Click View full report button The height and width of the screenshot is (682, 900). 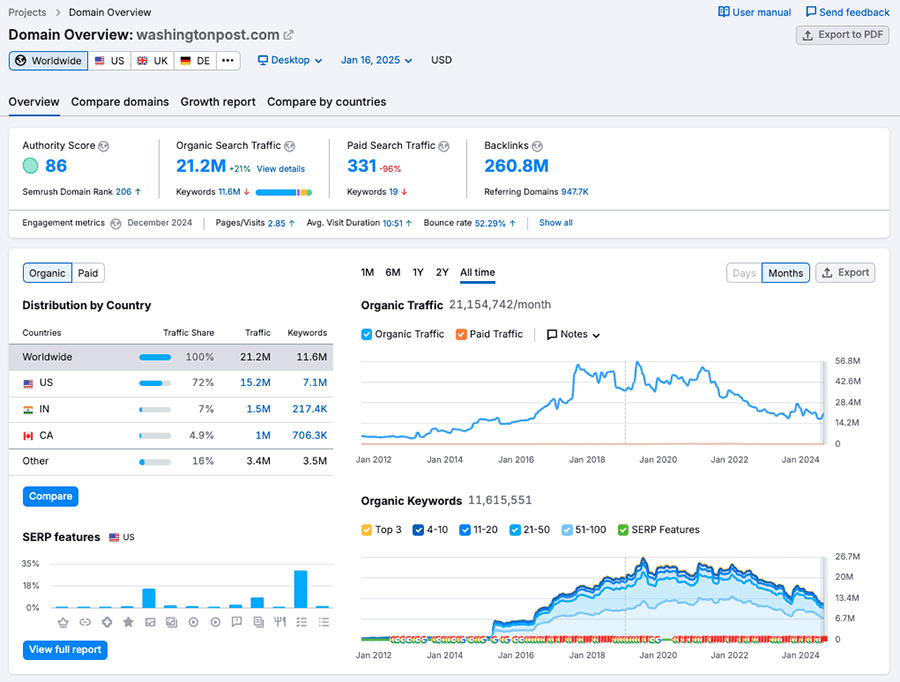(x=65, y=650)
